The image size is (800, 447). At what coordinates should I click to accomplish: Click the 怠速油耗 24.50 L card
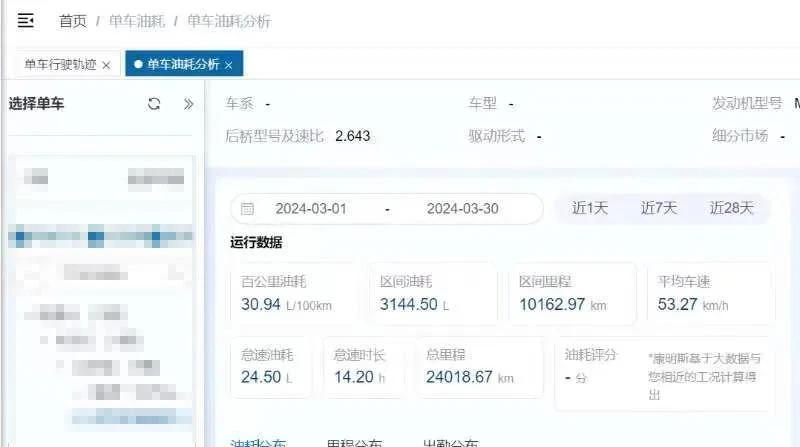point(270,367)
